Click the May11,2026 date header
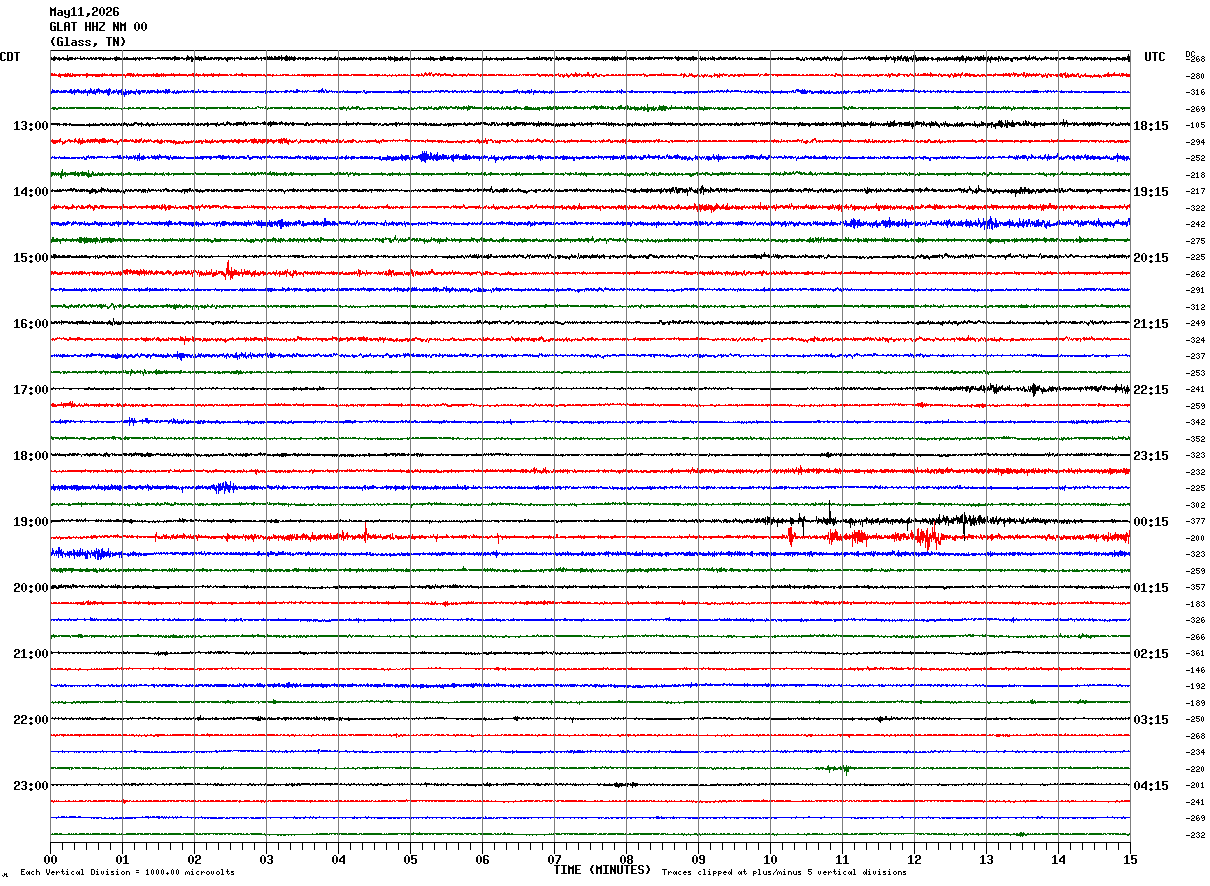Screen dimensions: 1210x886 click(84, 12)
